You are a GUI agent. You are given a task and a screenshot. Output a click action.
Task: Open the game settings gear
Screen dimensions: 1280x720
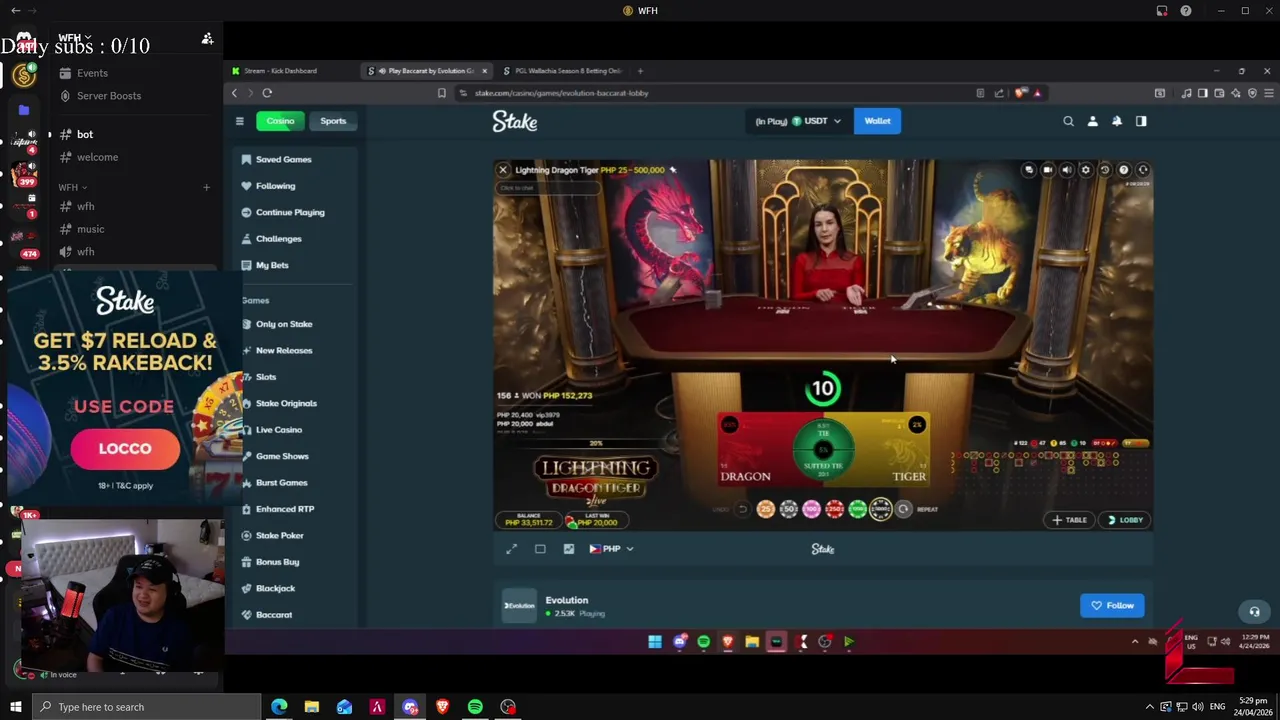coord(1085,170)
